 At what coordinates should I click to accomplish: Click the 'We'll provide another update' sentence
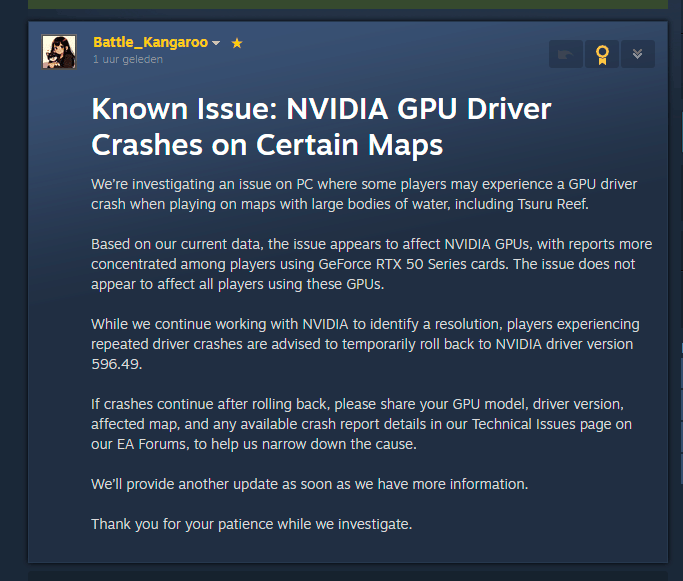click(309, 484)
